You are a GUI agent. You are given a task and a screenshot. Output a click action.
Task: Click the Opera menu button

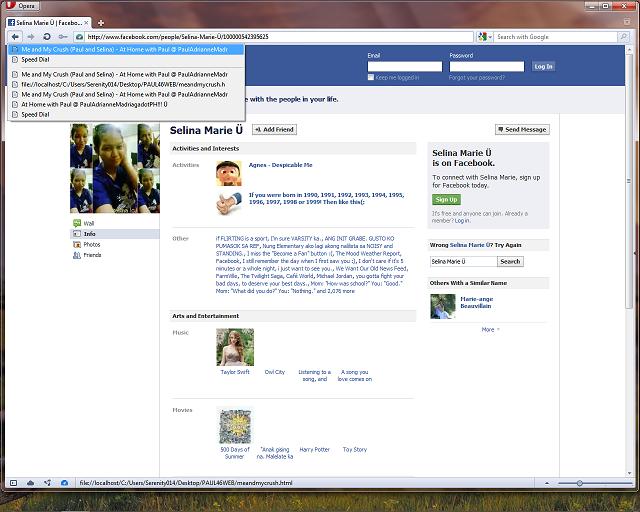21,6
